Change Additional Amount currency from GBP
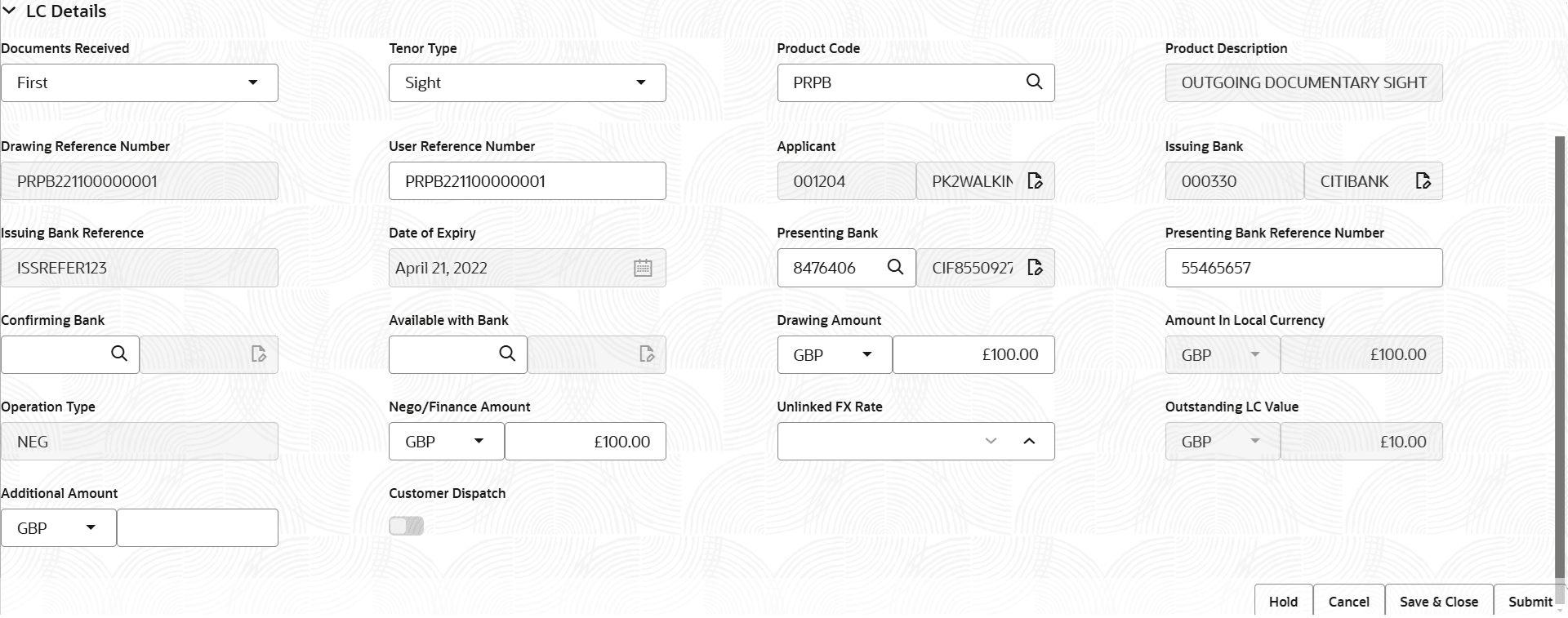Image resolution: width=1568 pixels, height=618 pixels. pyautogui.click(x=92, y=527)
